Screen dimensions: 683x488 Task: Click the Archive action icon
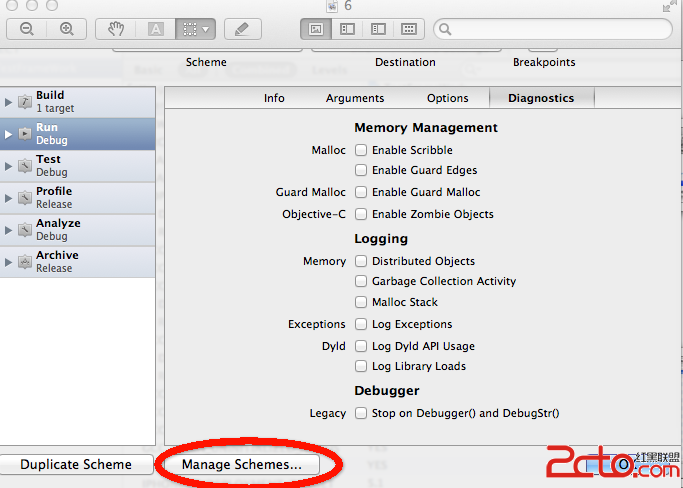[x=25, y=262]
